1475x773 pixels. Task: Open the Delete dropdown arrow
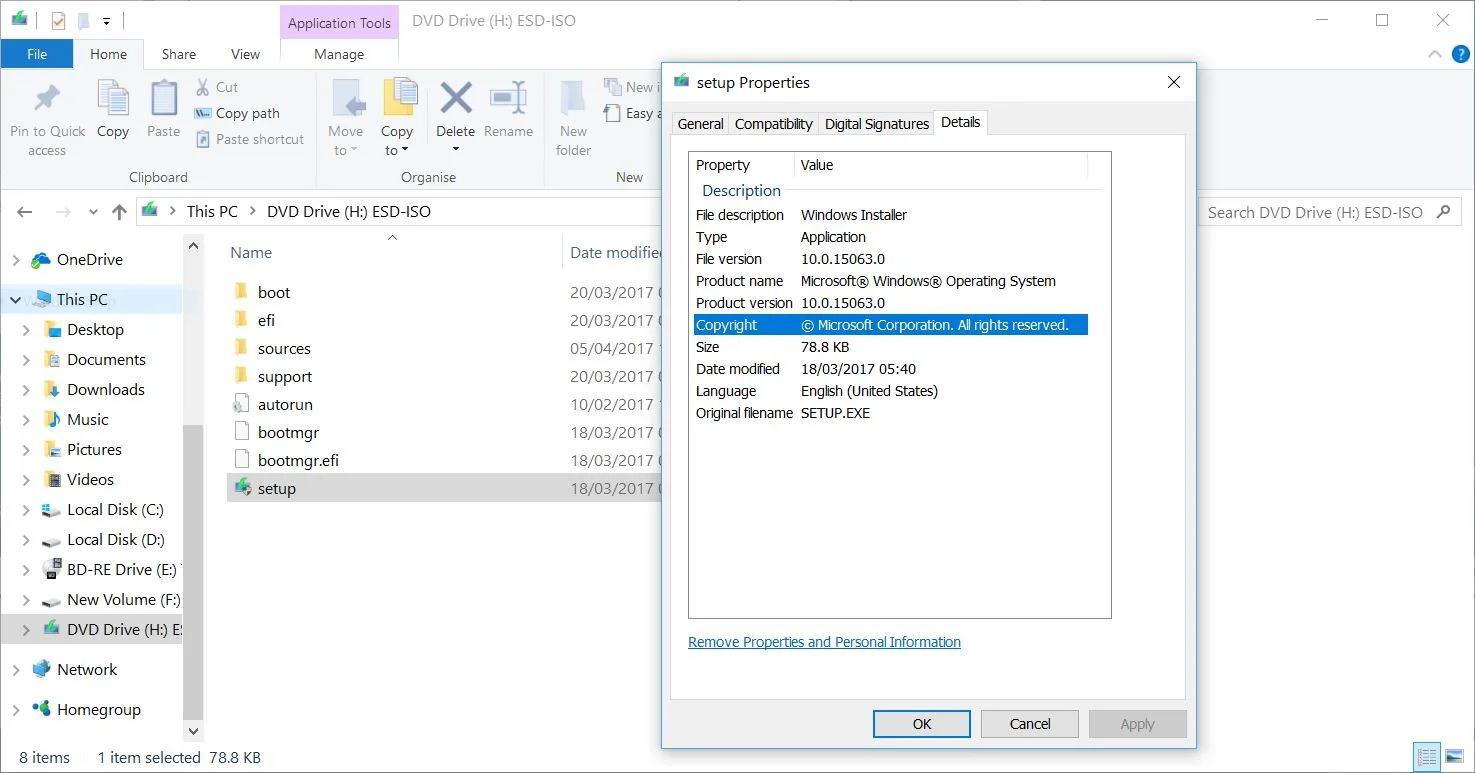(456, 150)
